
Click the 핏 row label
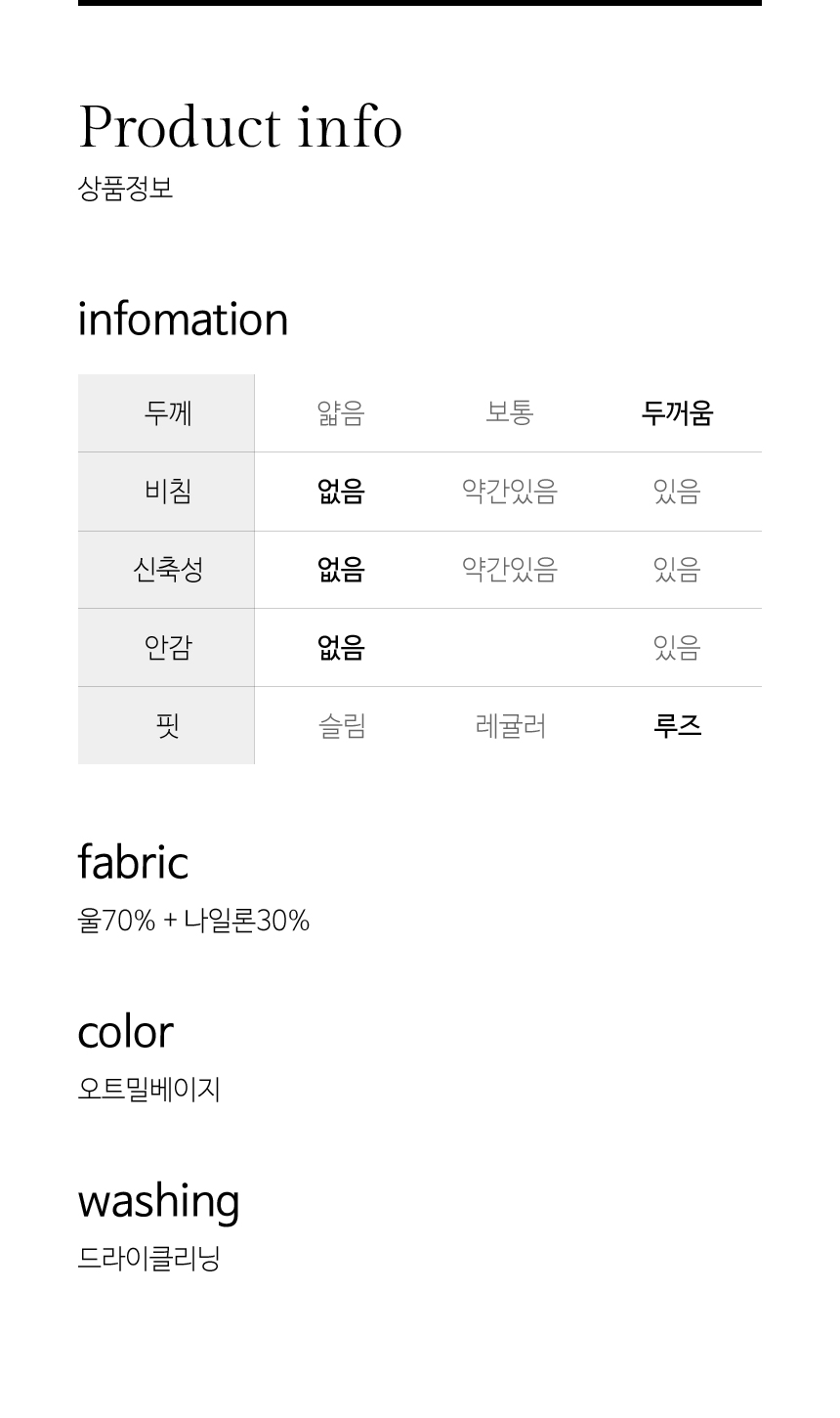(x=168, y=726)
